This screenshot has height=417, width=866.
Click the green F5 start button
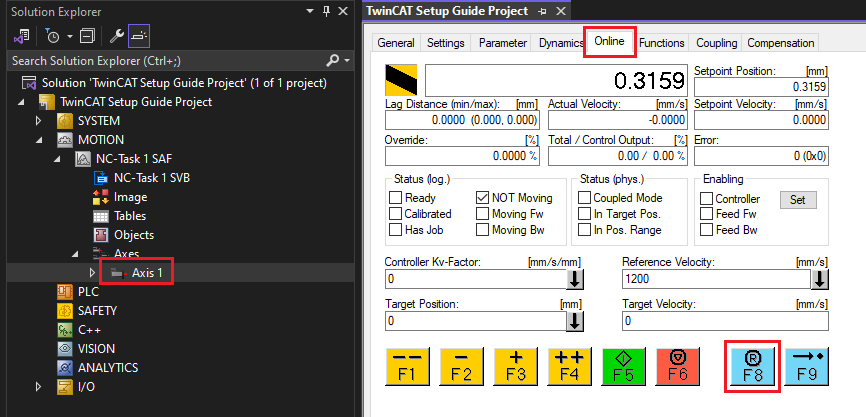coord(624,366)
